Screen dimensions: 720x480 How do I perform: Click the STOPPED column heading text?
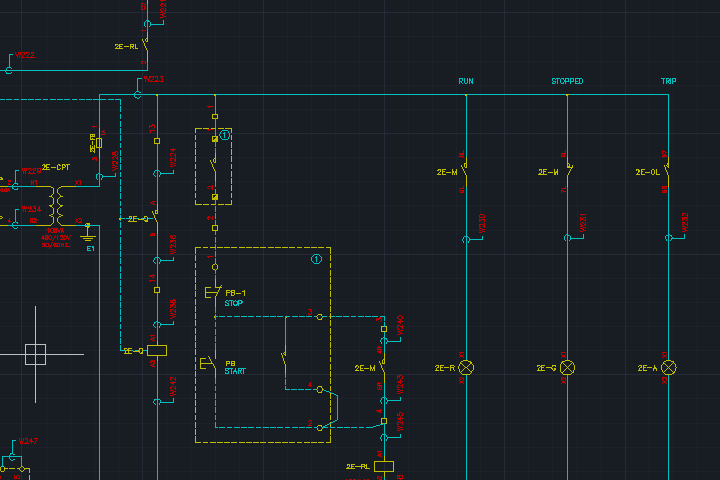click(x=567, y=81)
